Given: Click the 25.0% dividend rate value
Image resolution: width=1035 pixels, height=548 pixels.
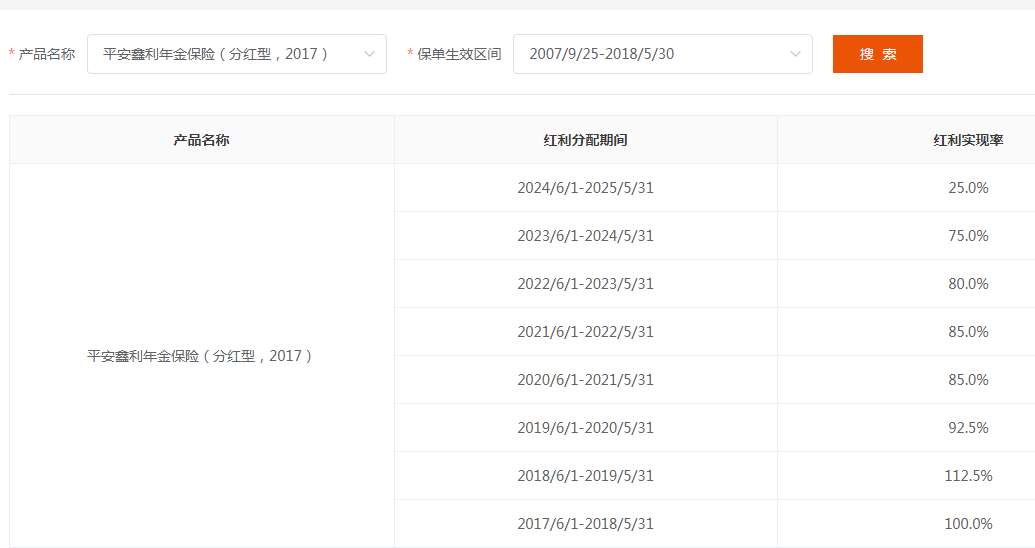Looking at the screenshot, I should click(x=968, y=188).
